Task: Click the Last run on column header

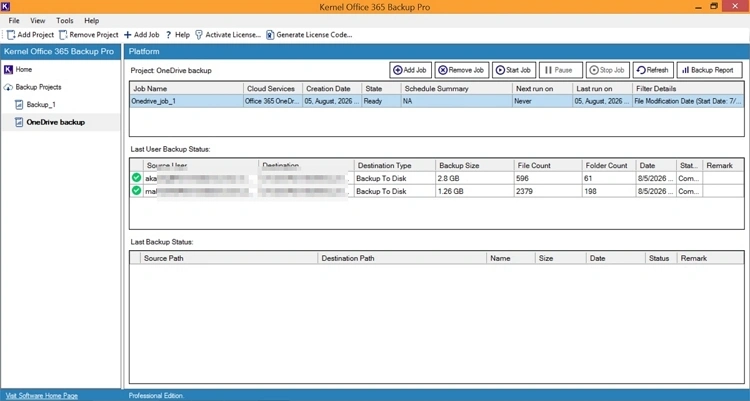Action: (x=602, y=89)
